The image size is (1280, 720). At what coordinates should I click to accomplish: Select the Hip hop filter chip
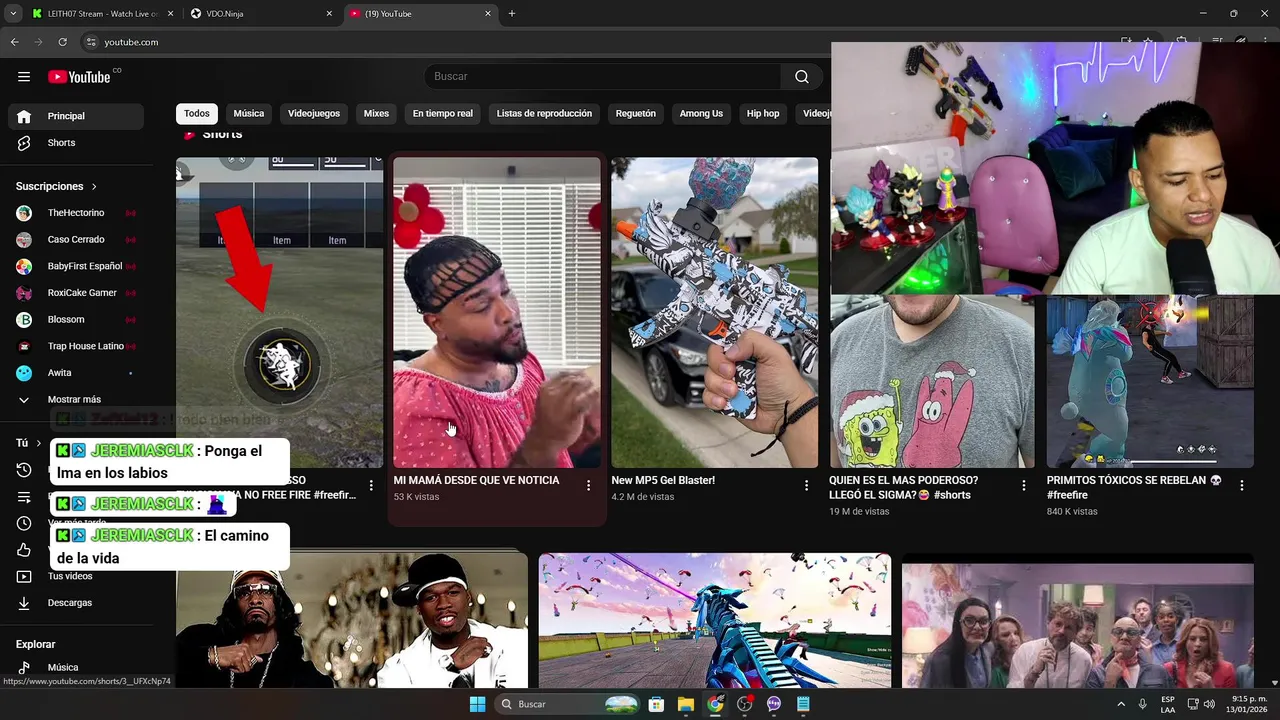763,114
